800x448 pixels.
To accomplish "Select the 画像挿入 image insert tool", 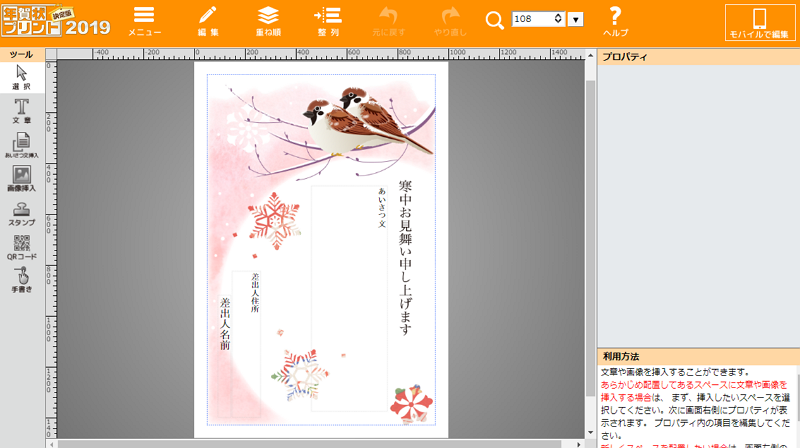I will pyautogui.click(x=21, y=179).
